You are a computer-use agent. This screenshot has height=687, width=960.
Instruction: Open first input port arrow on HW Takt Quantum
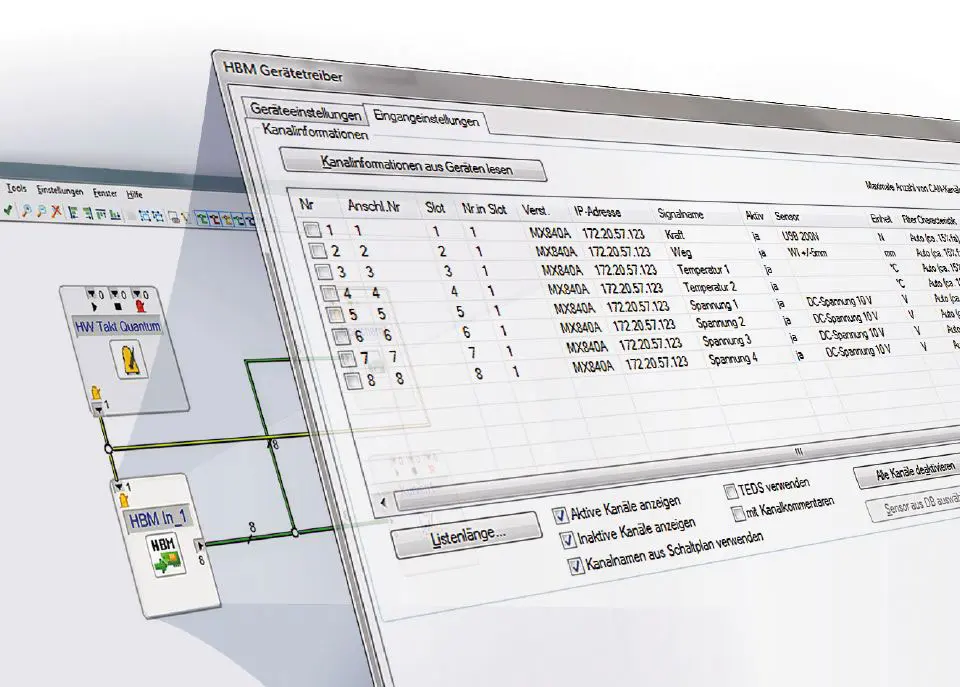pos(91,295)
